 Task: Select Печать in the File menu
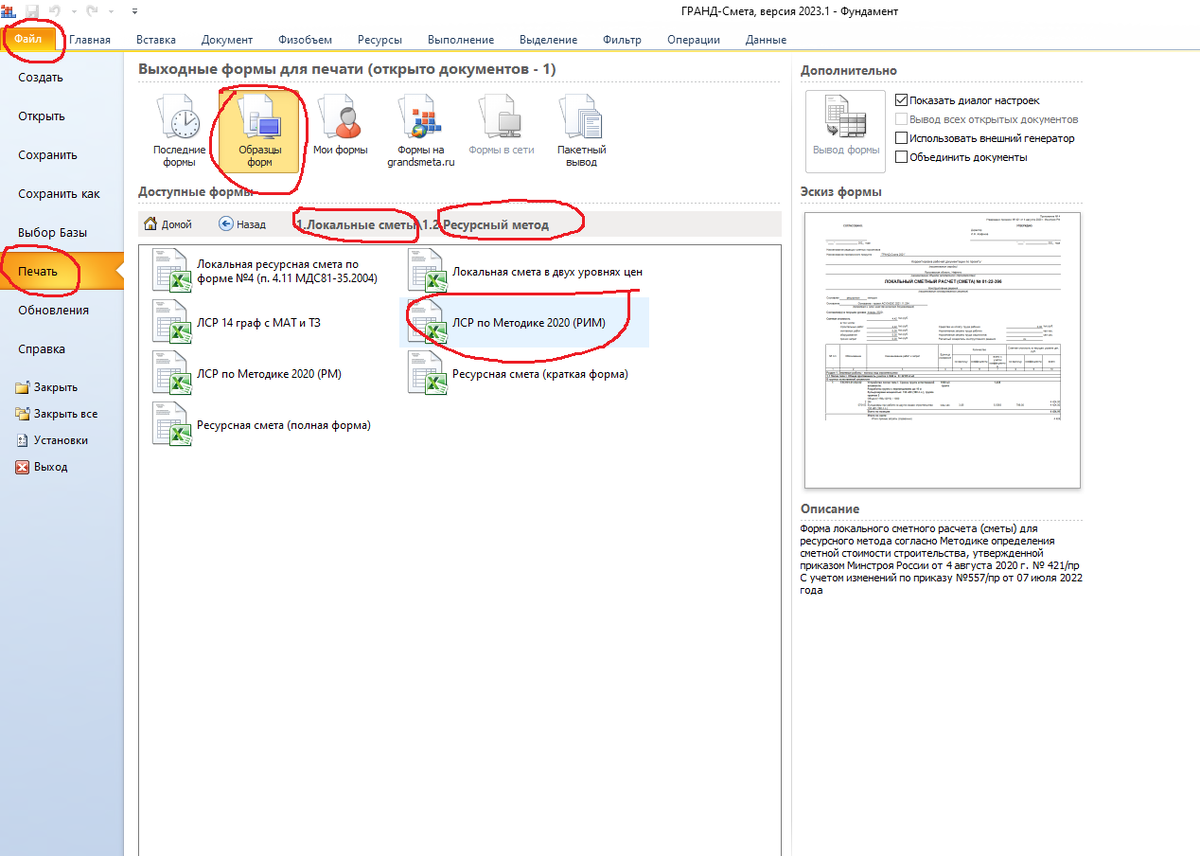click(62, 272)
